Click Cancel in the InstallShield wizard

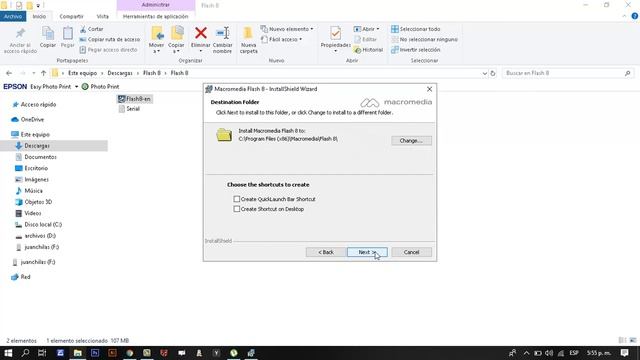point(411,252)
